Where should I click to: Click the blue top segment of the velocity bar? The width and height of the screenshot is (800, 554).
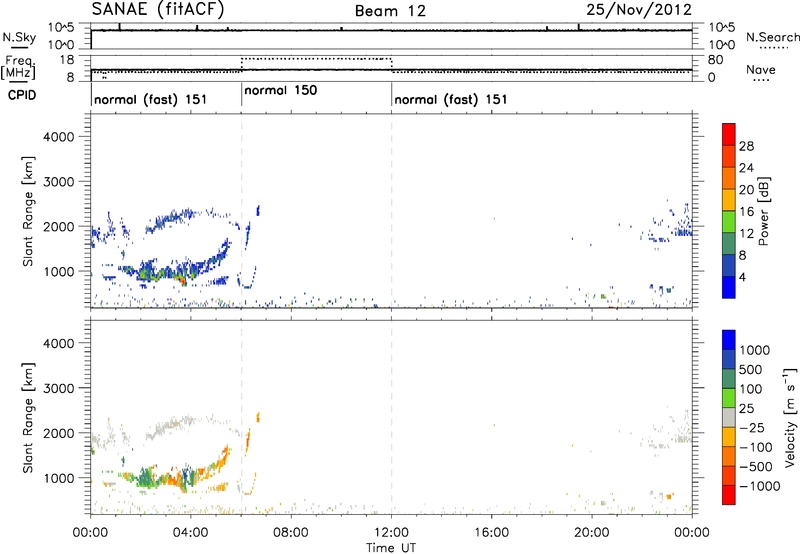pos(729,340)
